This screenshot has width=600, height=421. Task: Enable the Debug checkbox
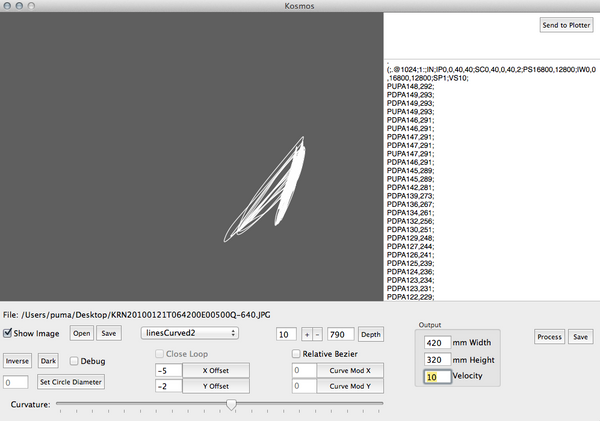click(74, 361)
